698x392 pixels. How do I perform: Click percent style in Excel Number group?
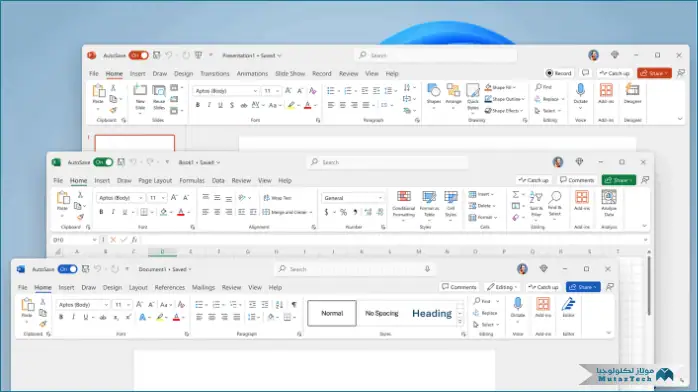(x=343, y=212)
